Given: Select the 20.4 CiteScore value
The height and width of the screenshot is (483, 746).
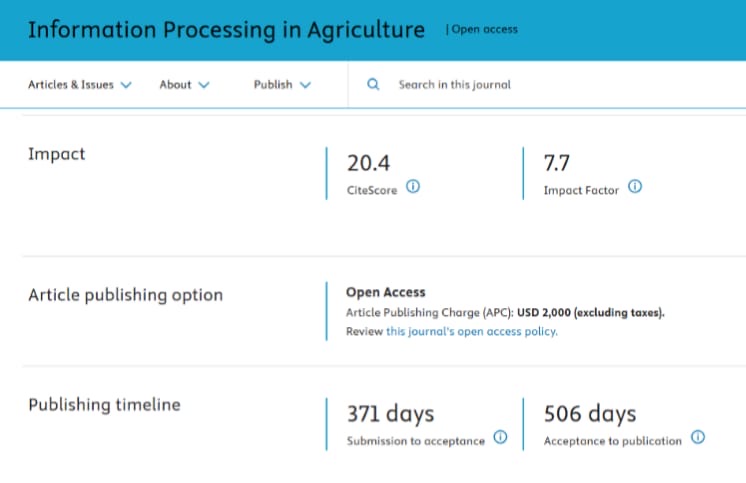Looking at the screenshot, I should (368, 163).
